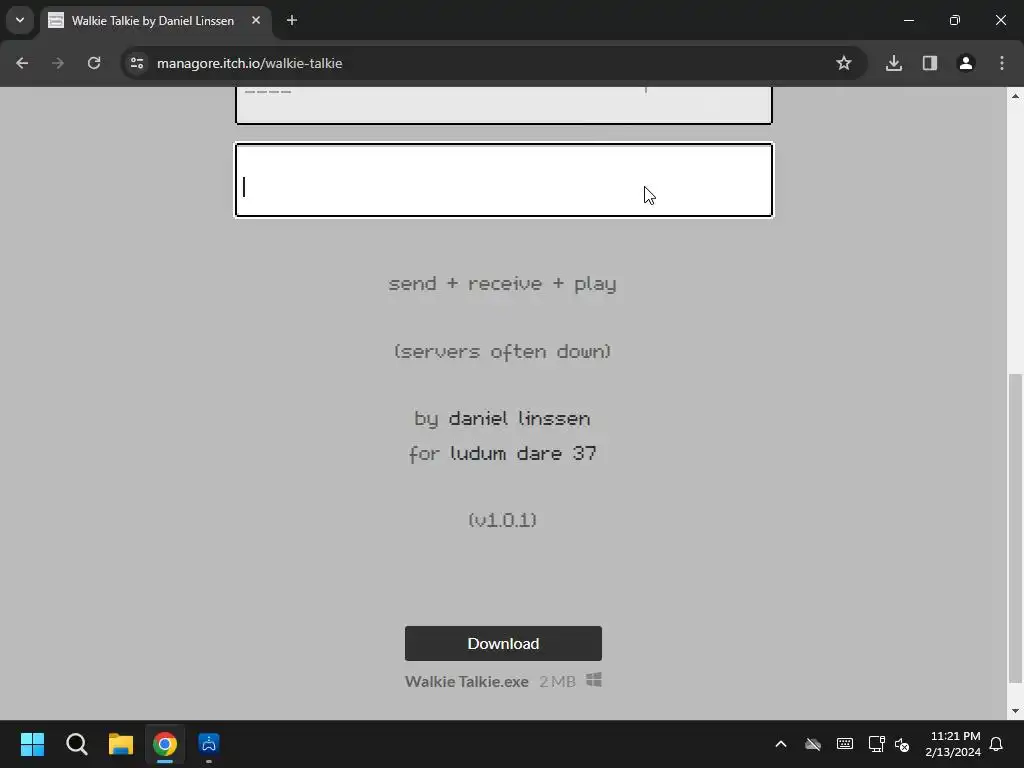
Task: Click the page's vertical scrollbar thumb
Action: point(1015,529)
